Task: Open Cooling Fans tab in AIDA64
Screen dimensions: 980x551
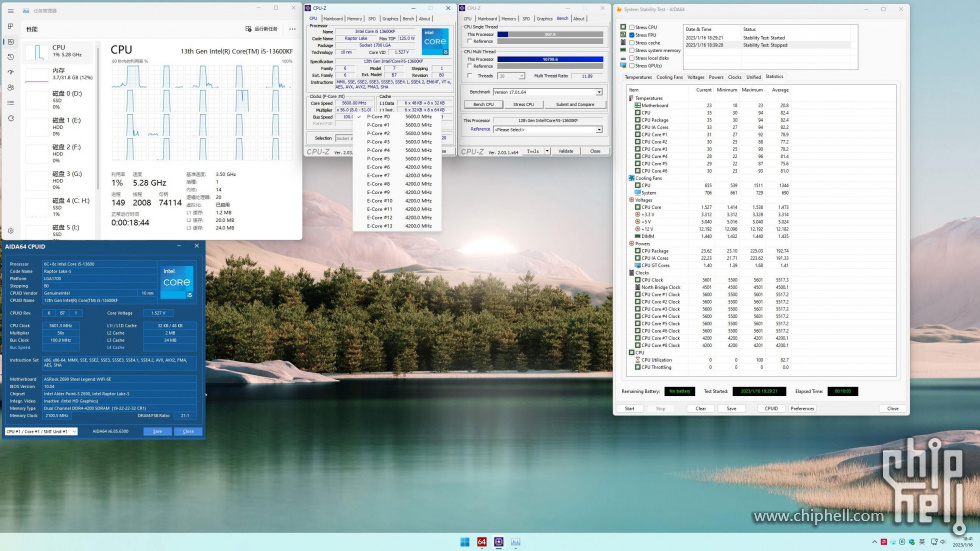Action: [669, 77]
